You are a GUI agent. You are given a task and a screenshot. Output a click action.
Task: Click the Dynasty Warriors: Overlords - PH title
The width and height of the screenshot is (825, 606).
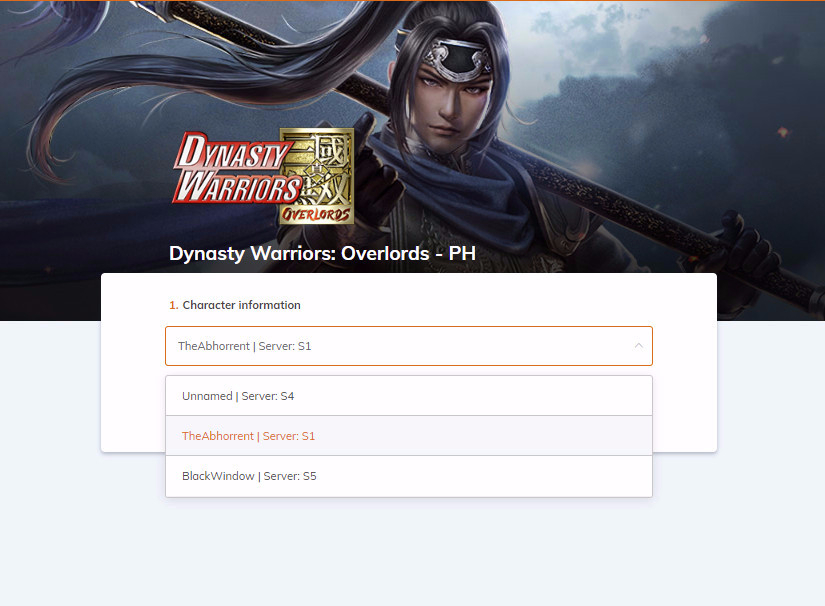(322, 254)
